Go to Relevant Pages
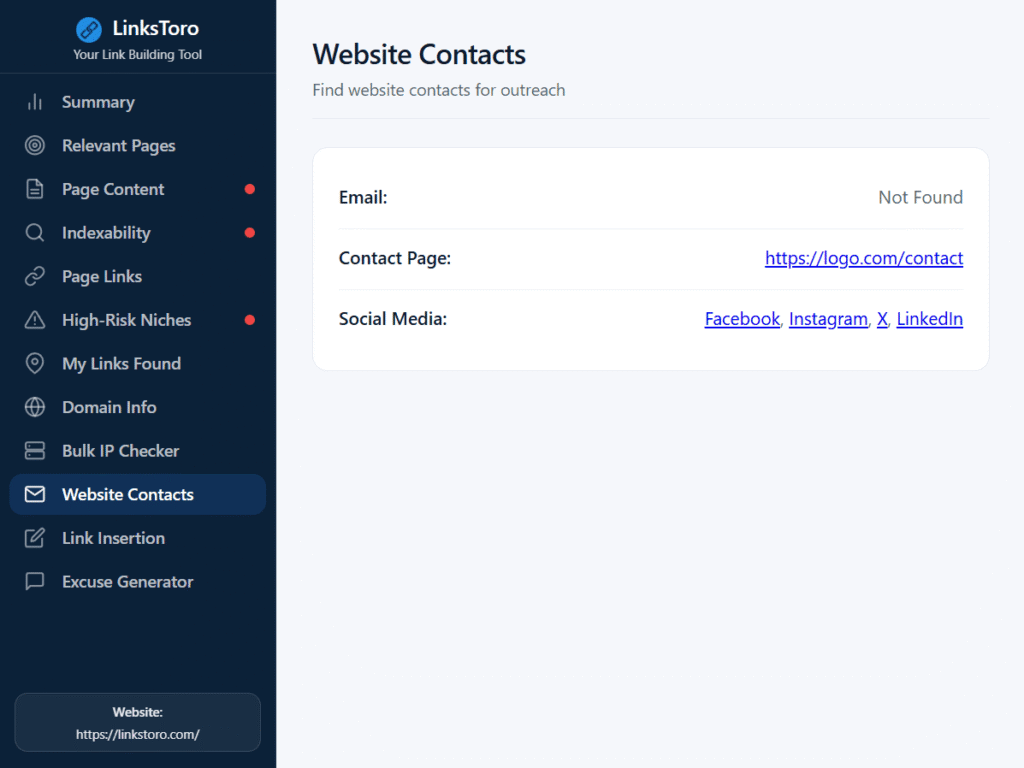This screenshot has height=768, width=1024. (138, 146)
